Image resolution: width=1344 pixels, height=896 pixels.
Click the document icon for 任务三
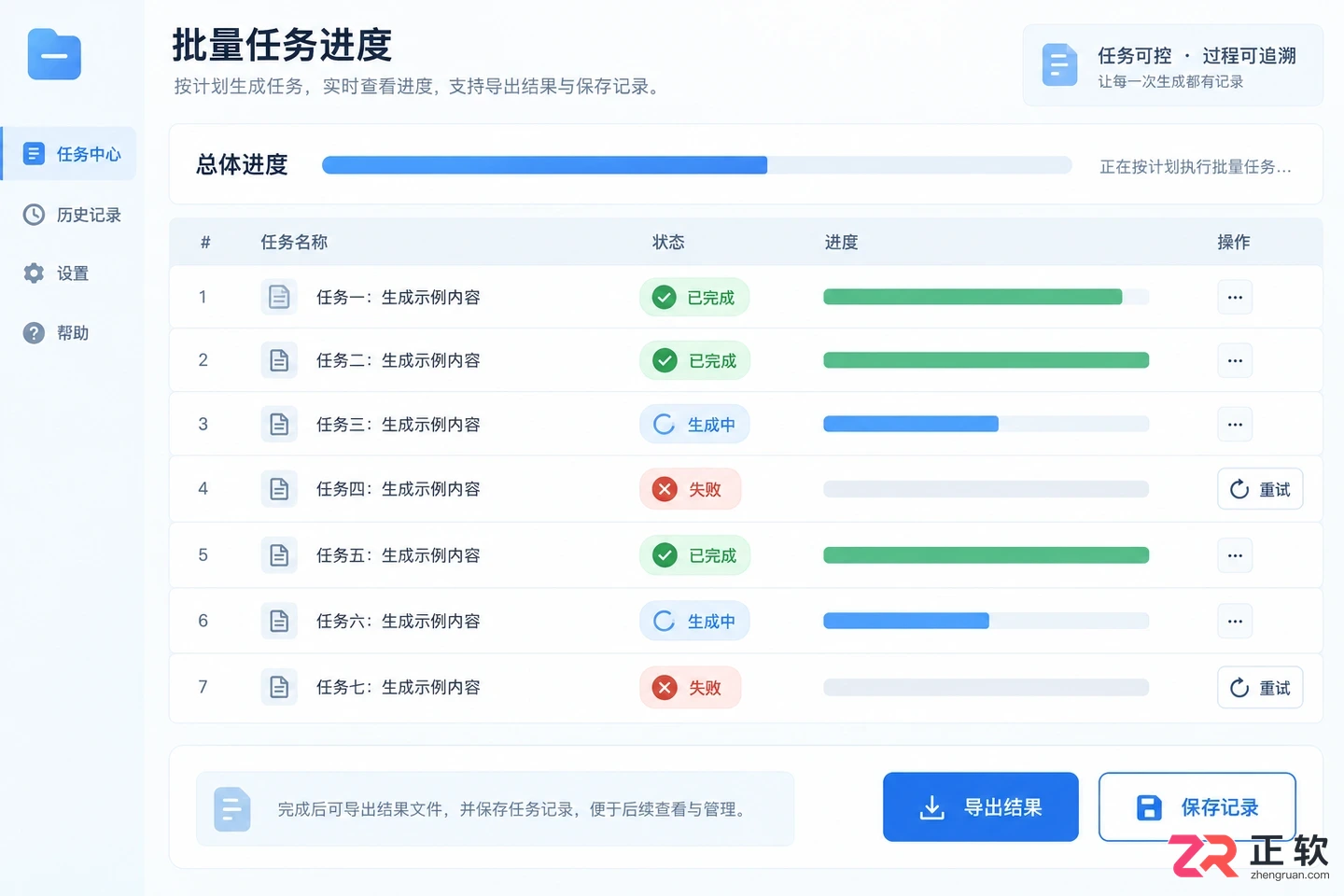coord(279,425)
